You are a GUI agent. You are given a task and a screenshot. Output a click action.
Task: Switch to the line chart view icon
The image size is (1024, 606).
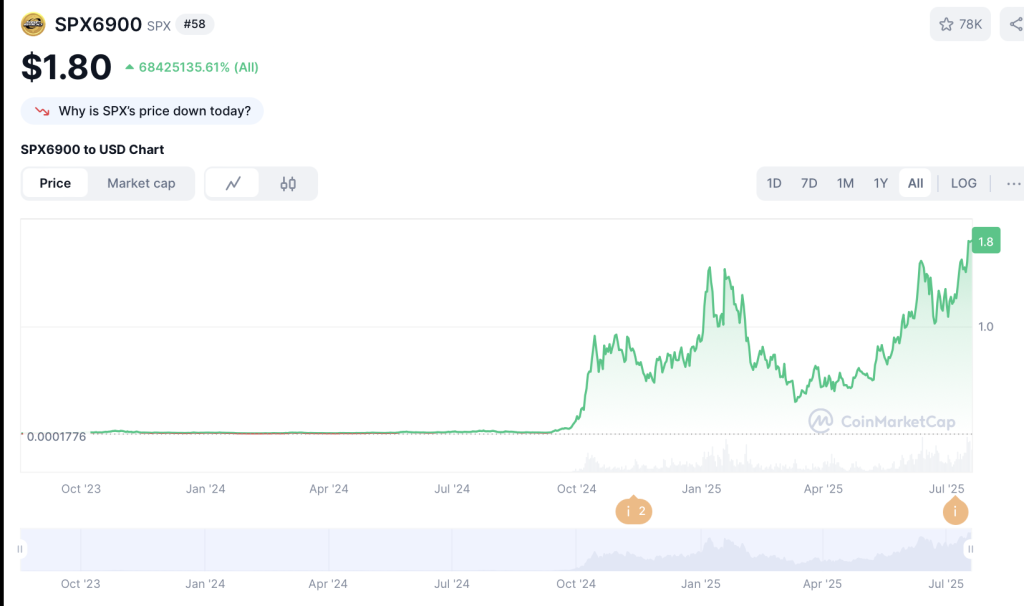tap(233, 183)
